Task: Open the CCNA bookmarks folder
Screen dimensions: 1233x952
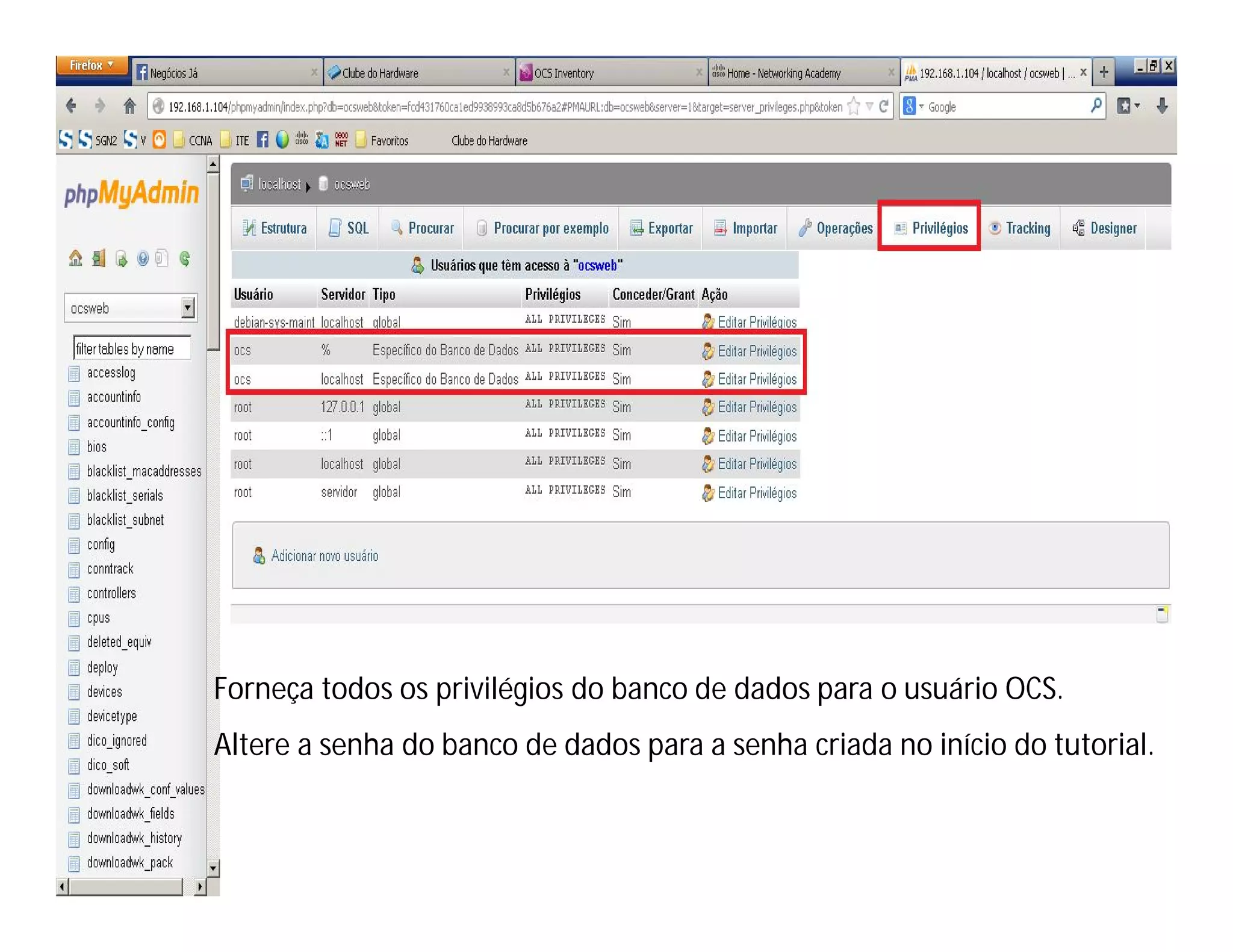Action: pyautogui.click(x=193, y=140)
